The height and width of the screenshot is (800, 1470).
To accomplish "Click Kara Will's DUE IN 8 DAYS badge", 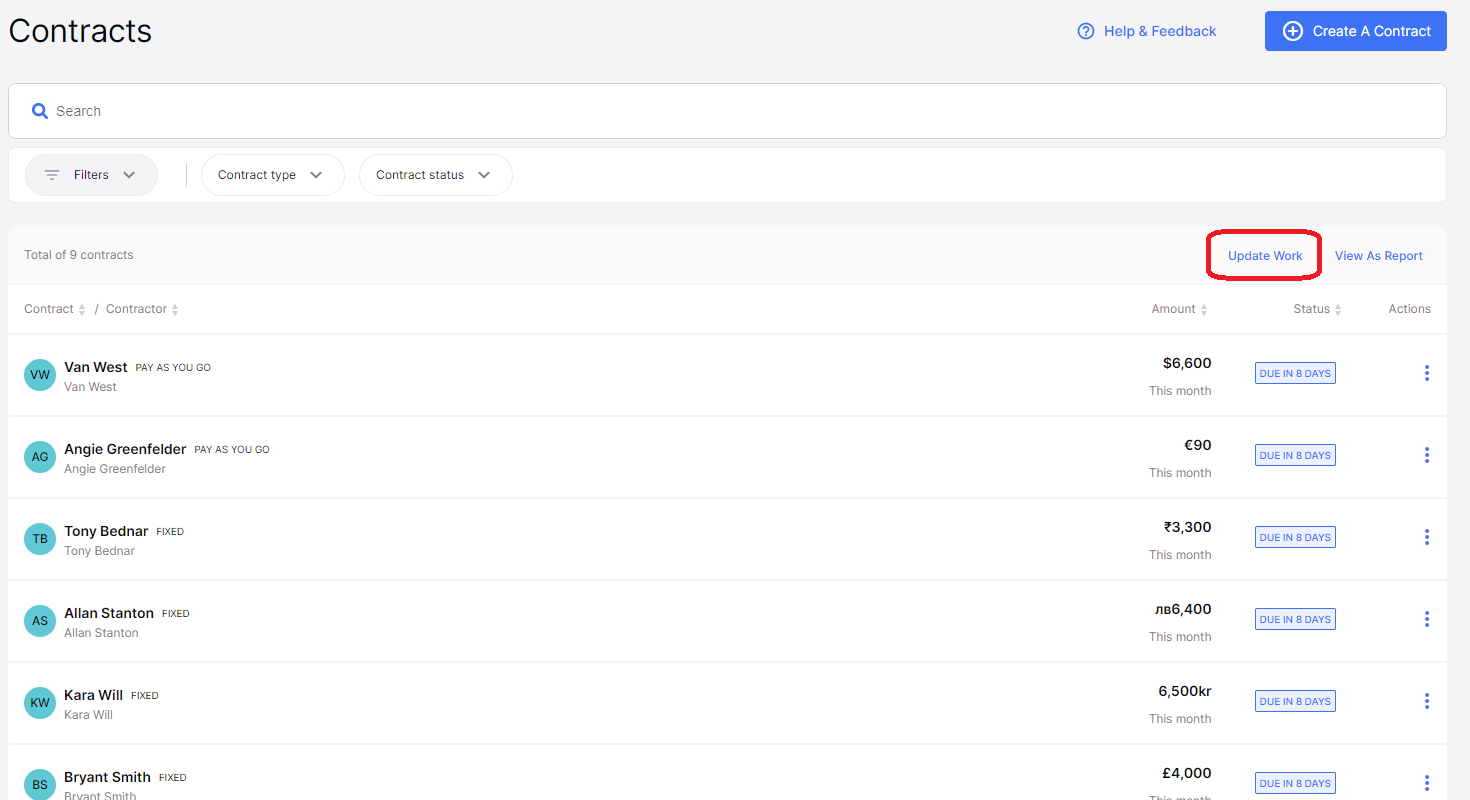I will [1295, 701].
